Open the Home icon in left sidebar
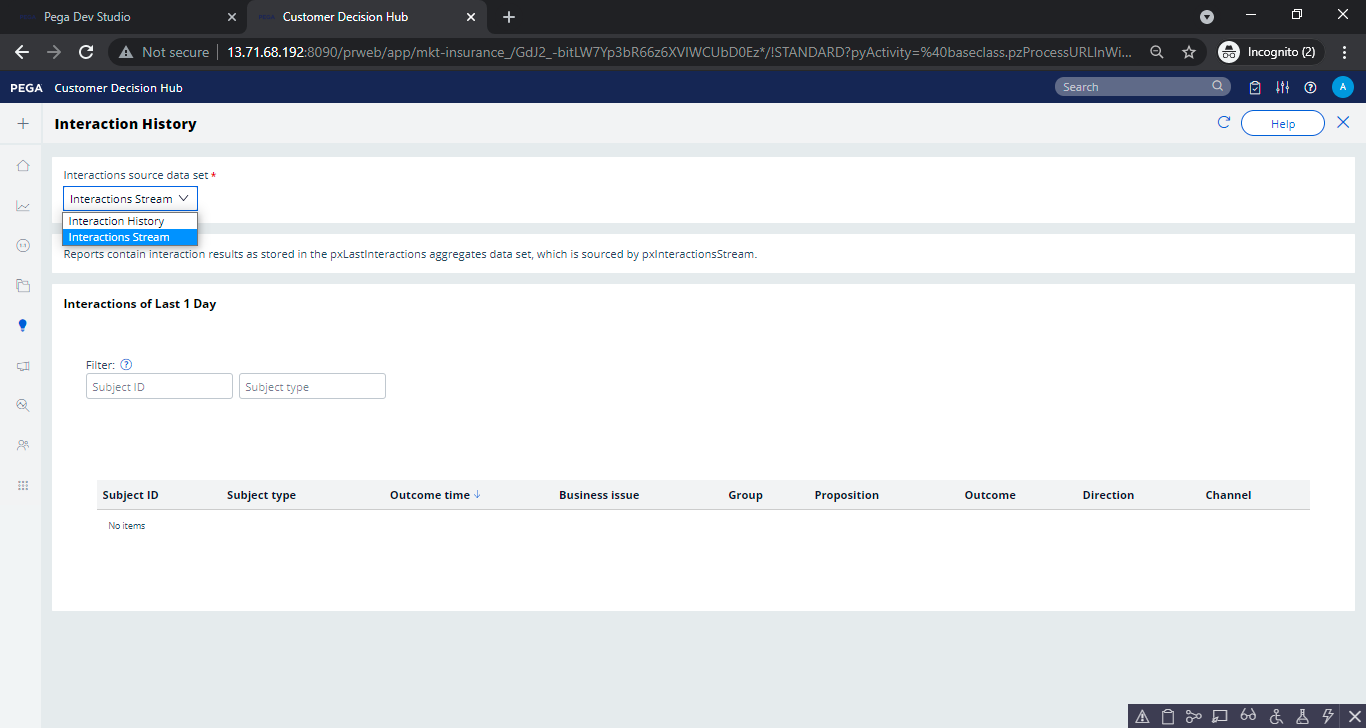Viewport: 1366px width, 728px height. [22, 165]
